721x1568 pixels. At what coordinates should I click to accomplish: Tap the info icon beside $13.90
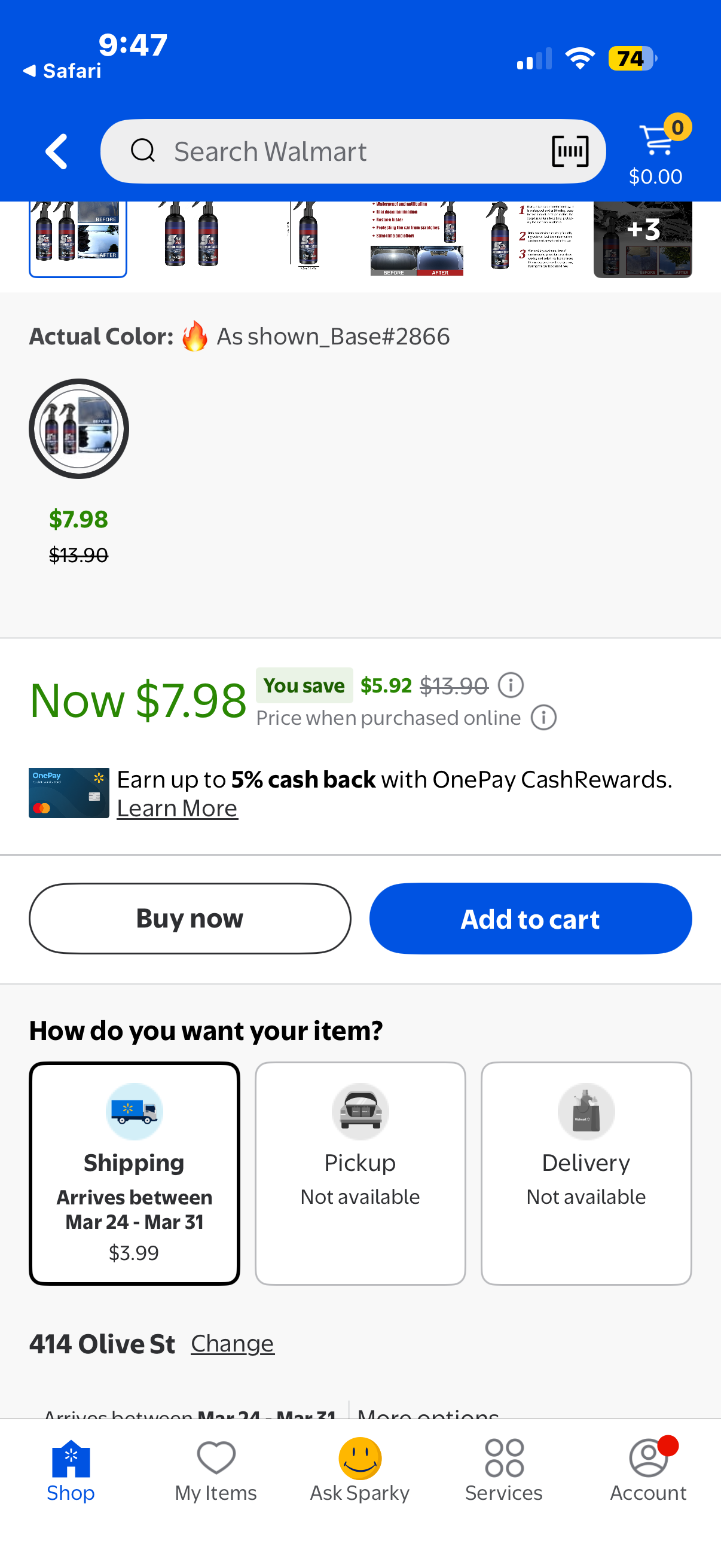tap(511, 685)
